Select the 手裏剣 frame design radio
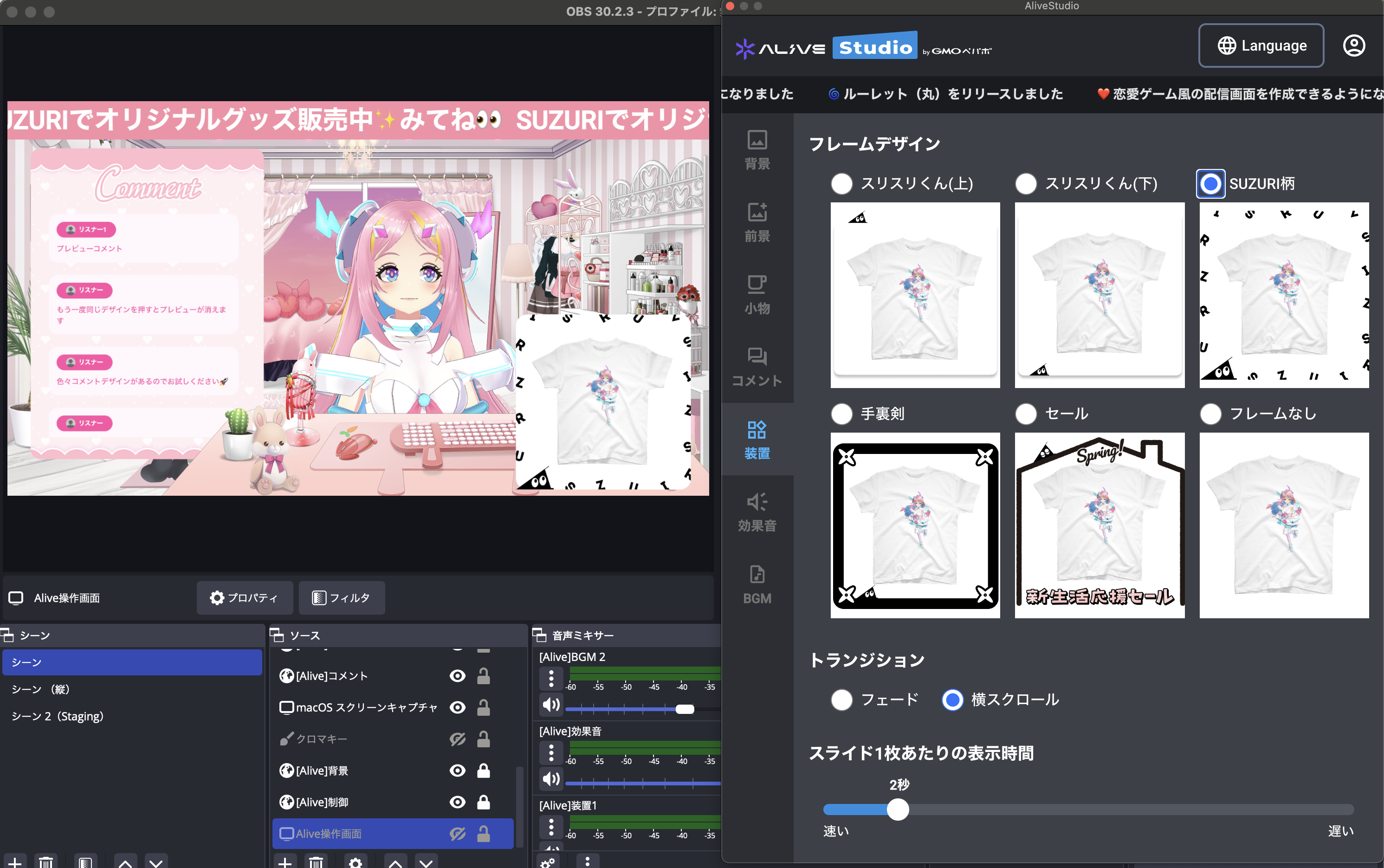 tap(841, 413)
